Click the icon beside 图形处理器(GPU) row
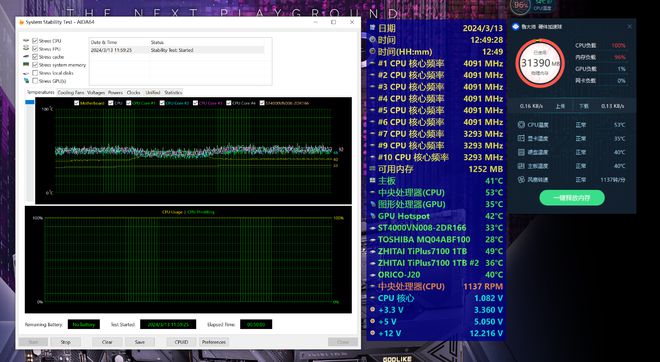The width and height of the screenshot is (660, 362). 372,204
